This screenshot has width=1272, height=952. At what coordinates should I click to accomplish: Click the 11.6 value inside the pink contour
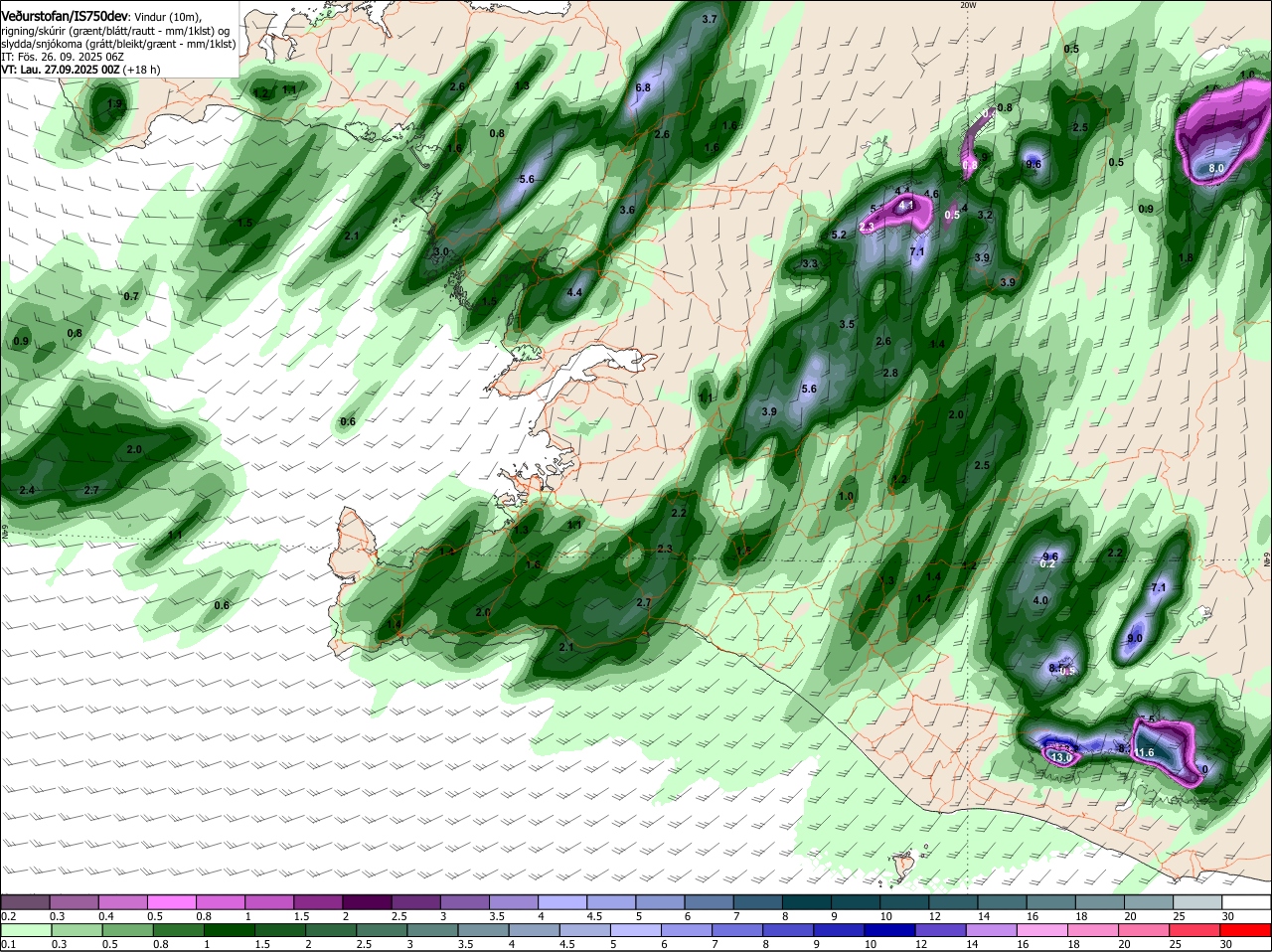point(1144,753)
